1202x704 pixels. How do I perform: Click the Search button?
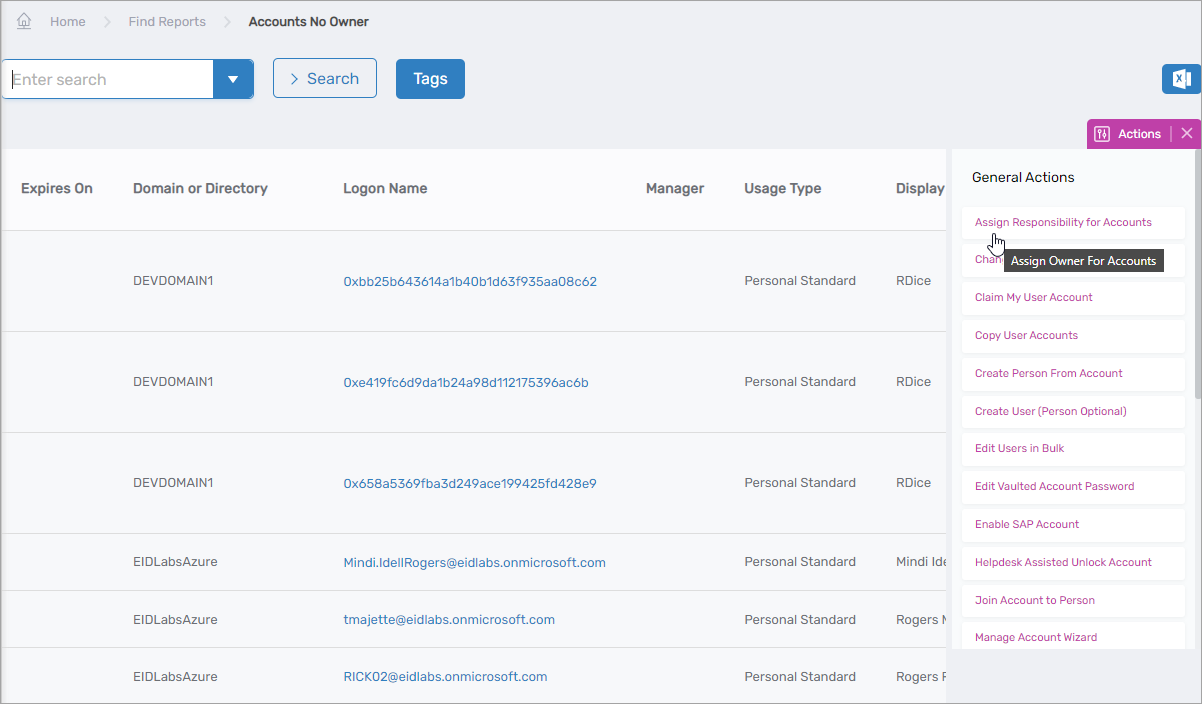click(325, 78)
